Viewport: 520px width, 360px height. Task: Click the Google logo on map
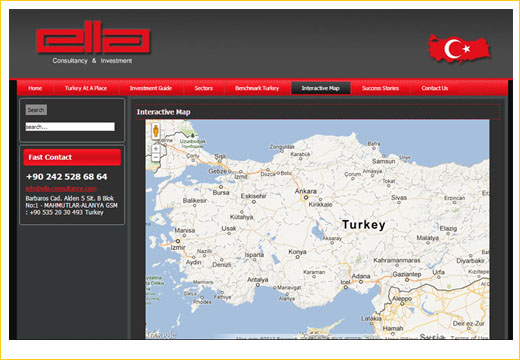[161, 335]
